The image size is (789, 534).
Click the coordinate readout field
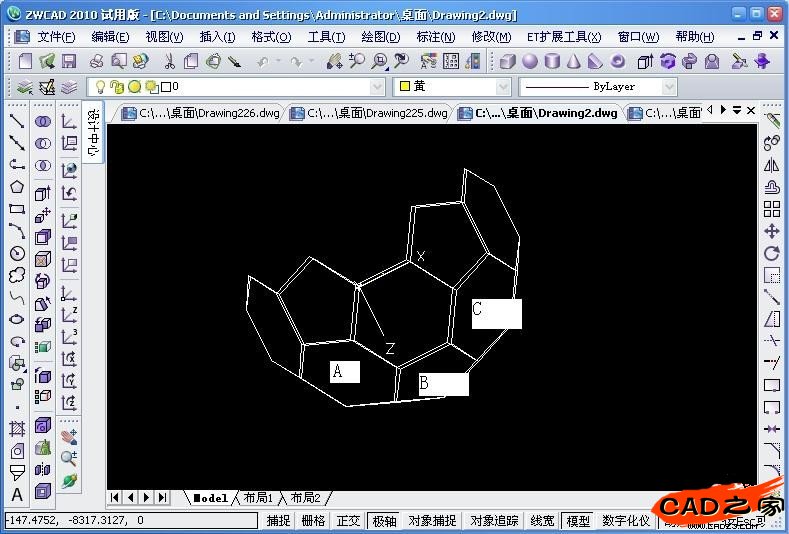point(131,520)
